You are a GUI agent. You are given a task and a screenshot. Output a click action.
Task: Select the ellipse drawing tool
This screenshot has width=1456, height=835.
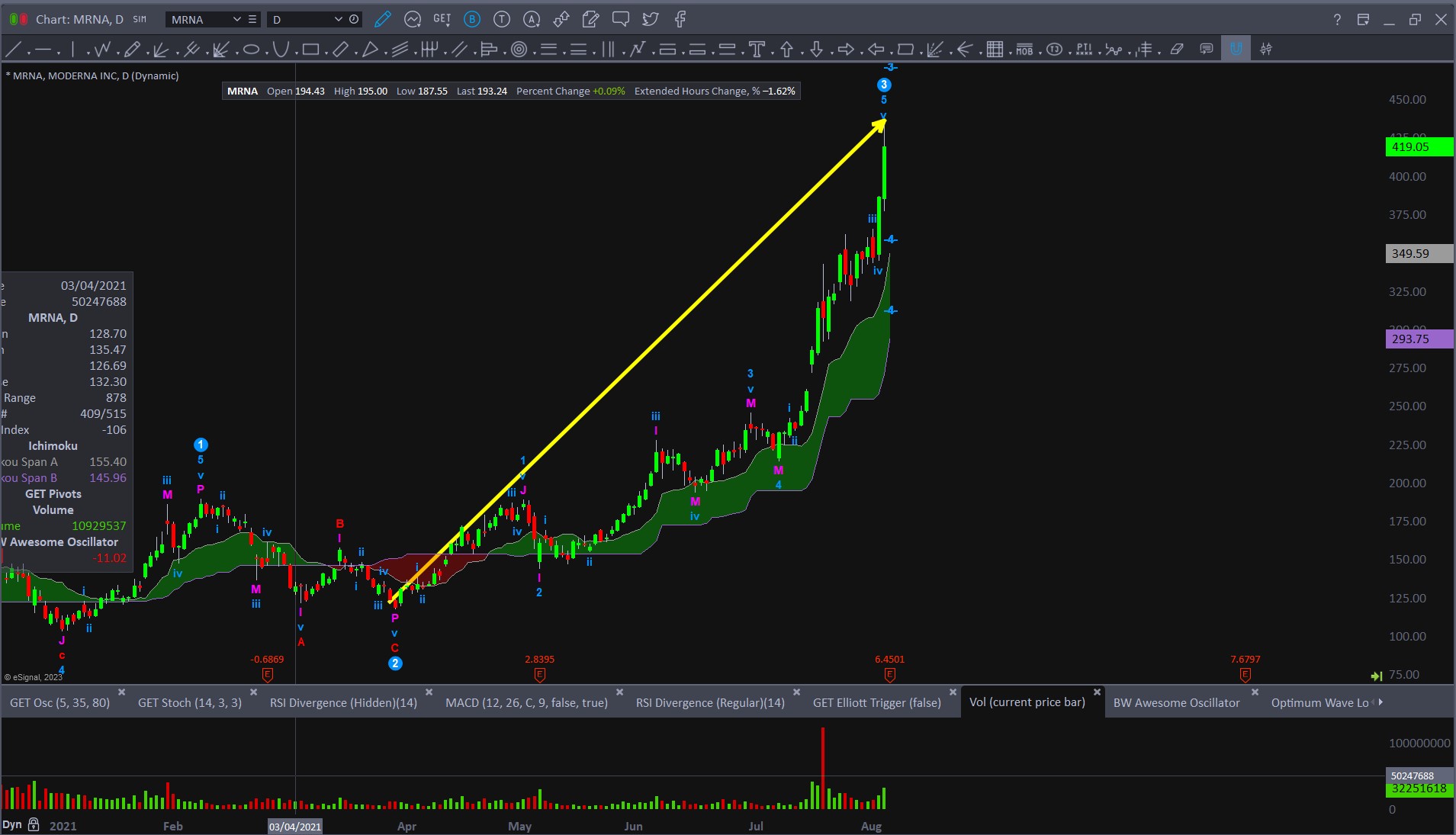(x=251, y=50)
